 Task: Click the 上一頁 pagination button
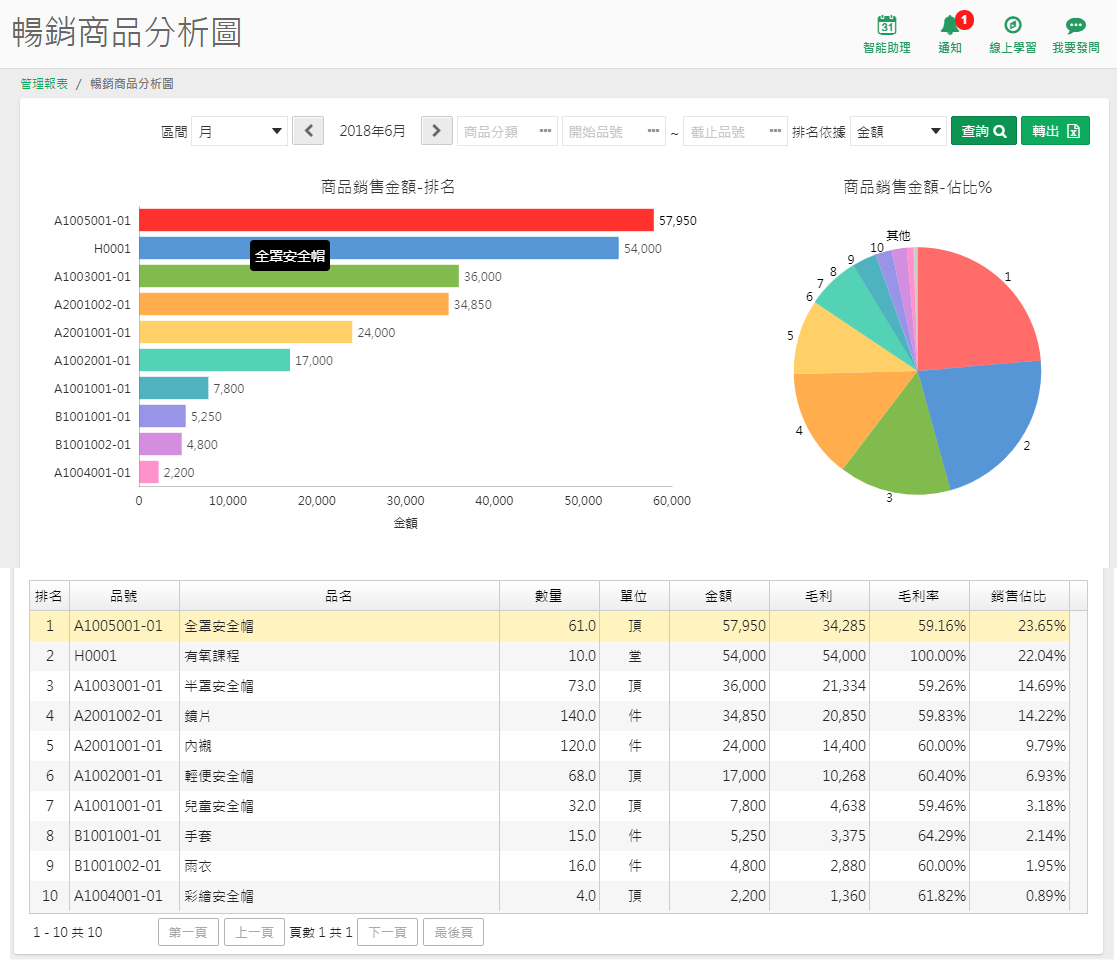254,932
